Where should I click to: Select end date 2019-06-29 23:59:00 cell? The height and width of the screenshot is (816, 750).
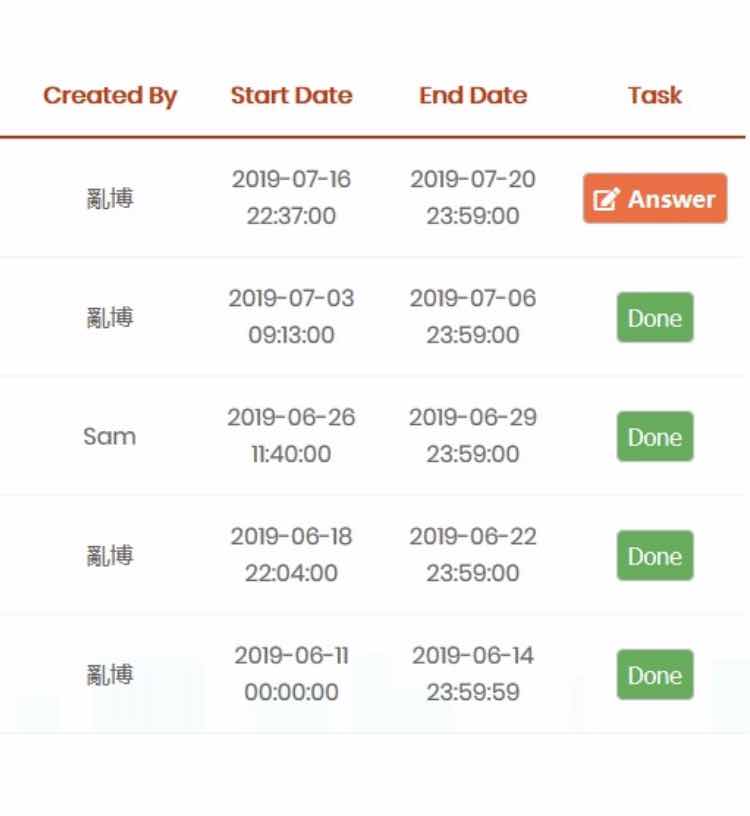[473, 436]
